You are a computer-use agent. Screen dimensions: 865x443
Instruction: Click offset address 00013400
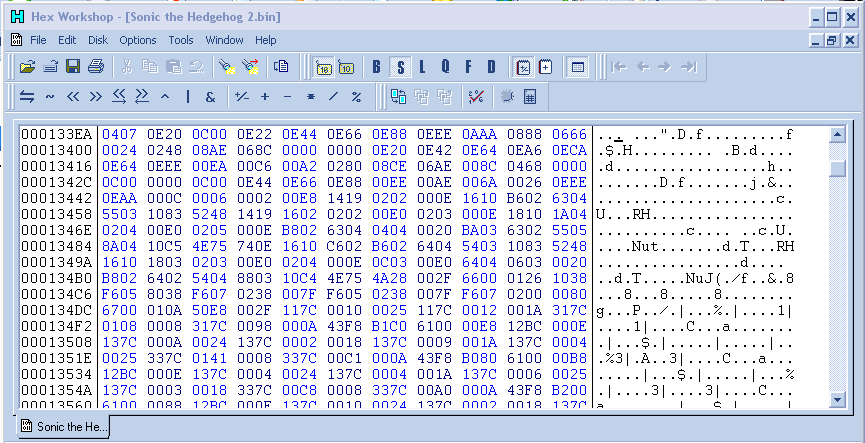[x=58, y=151]
